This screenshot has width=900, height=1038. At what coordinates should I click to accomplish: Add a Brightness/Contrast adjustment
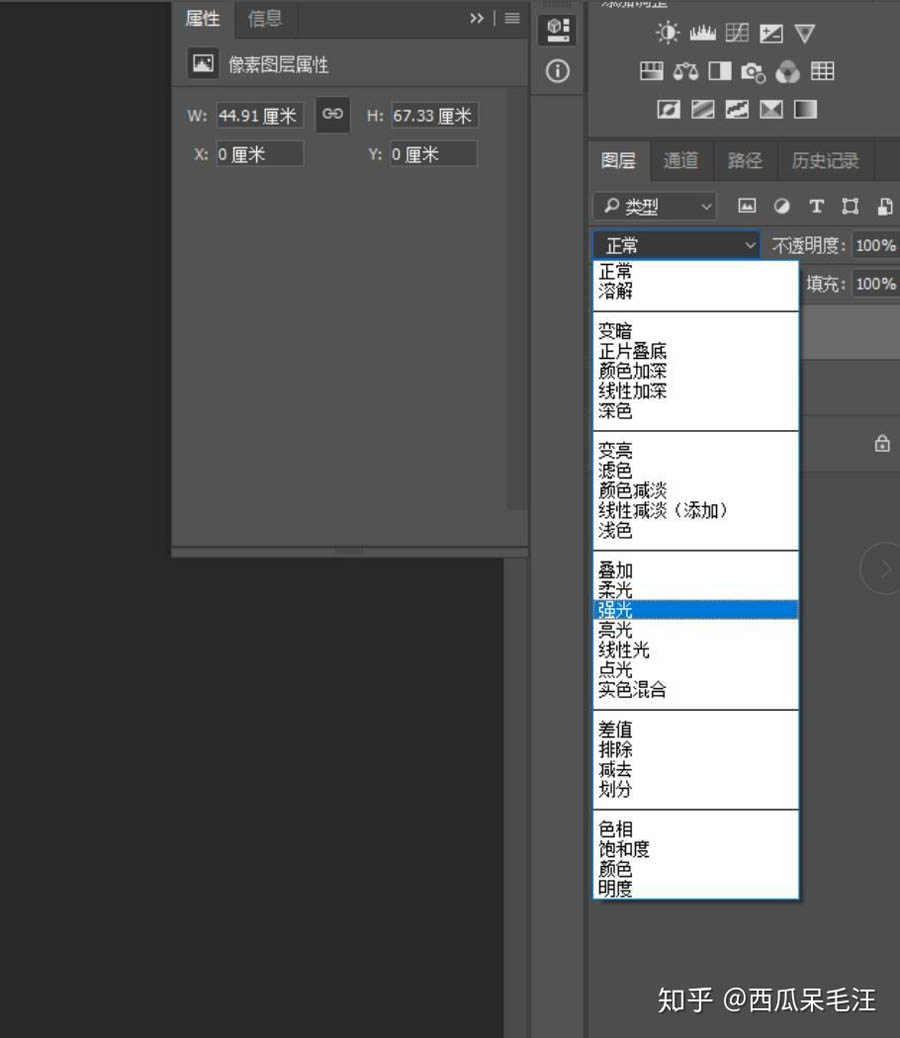point(667,32)
